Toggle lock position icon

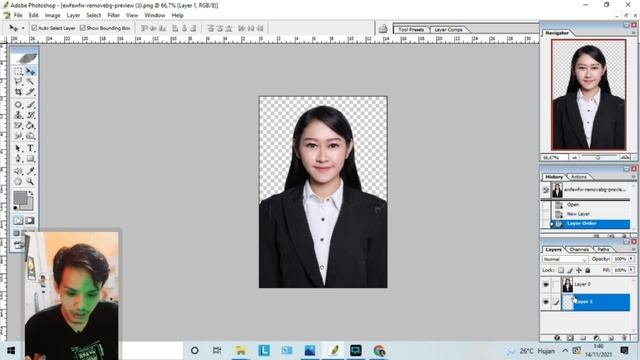coord(579,270)
